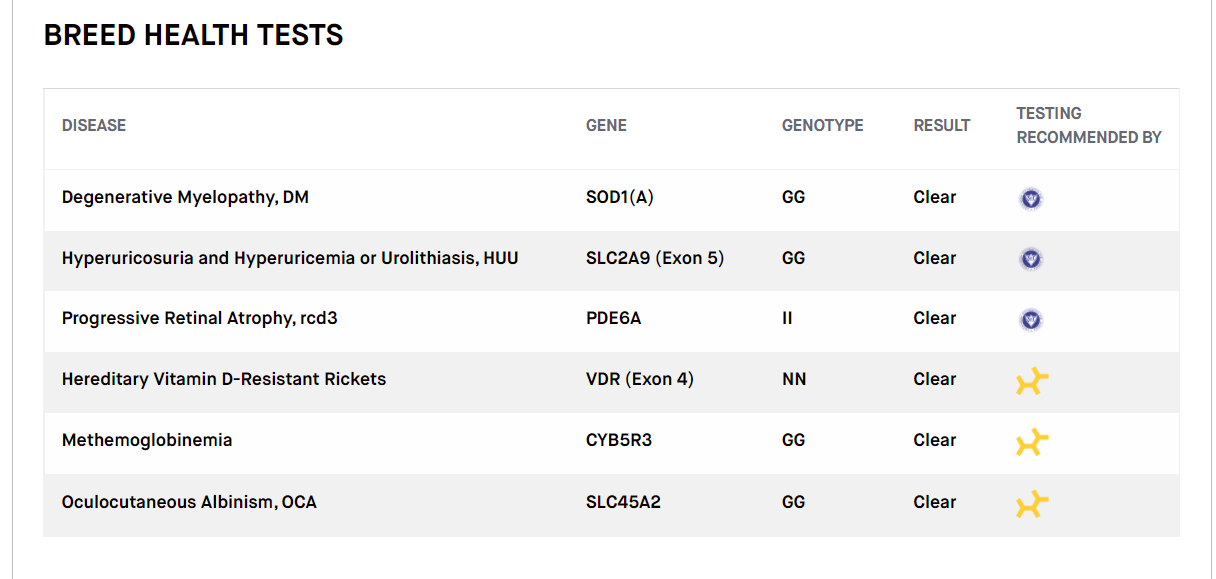Select the GENOTYPE column header
Image resolution: width=1216 pixels, height=579 pixels.
coord(822,125)
